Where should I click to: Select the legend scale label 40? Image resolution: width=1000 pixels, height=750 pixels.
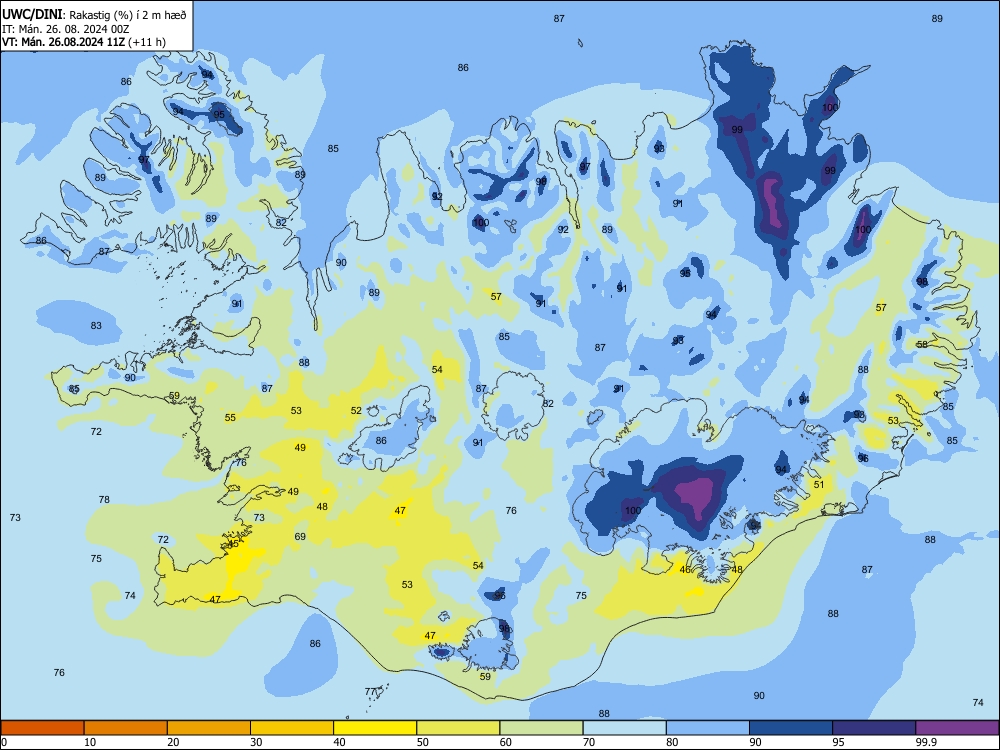340,742
